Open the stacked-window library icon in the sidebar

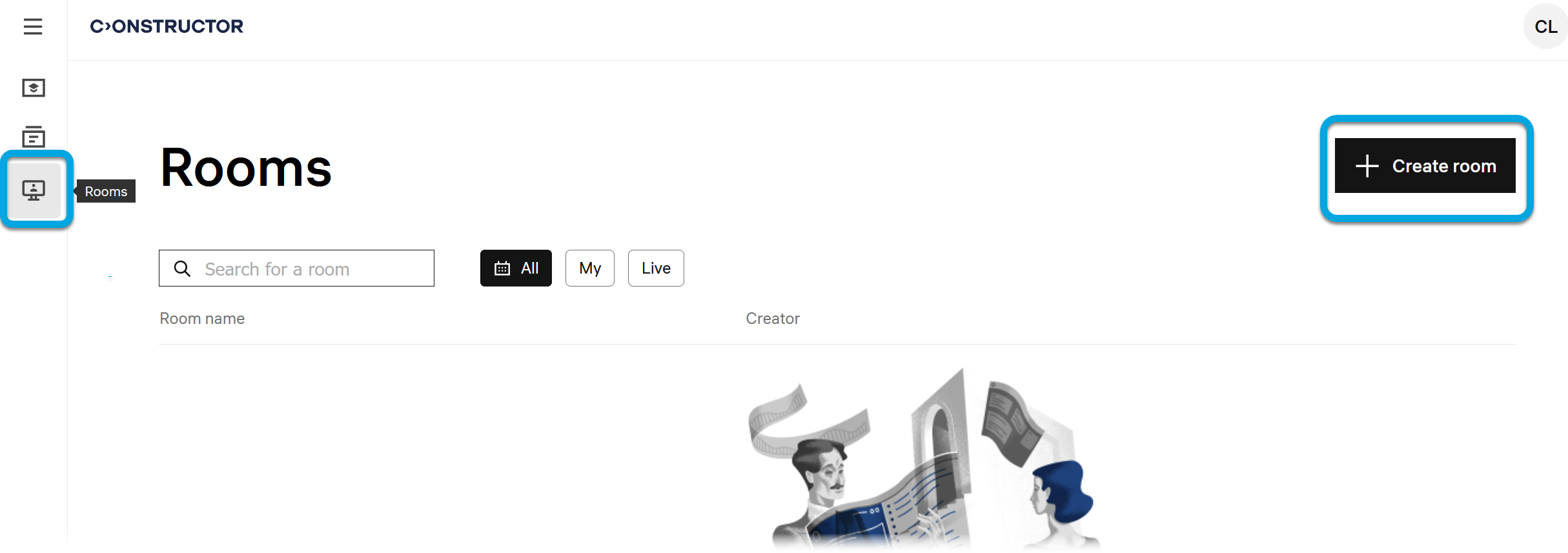pos(34,137)
